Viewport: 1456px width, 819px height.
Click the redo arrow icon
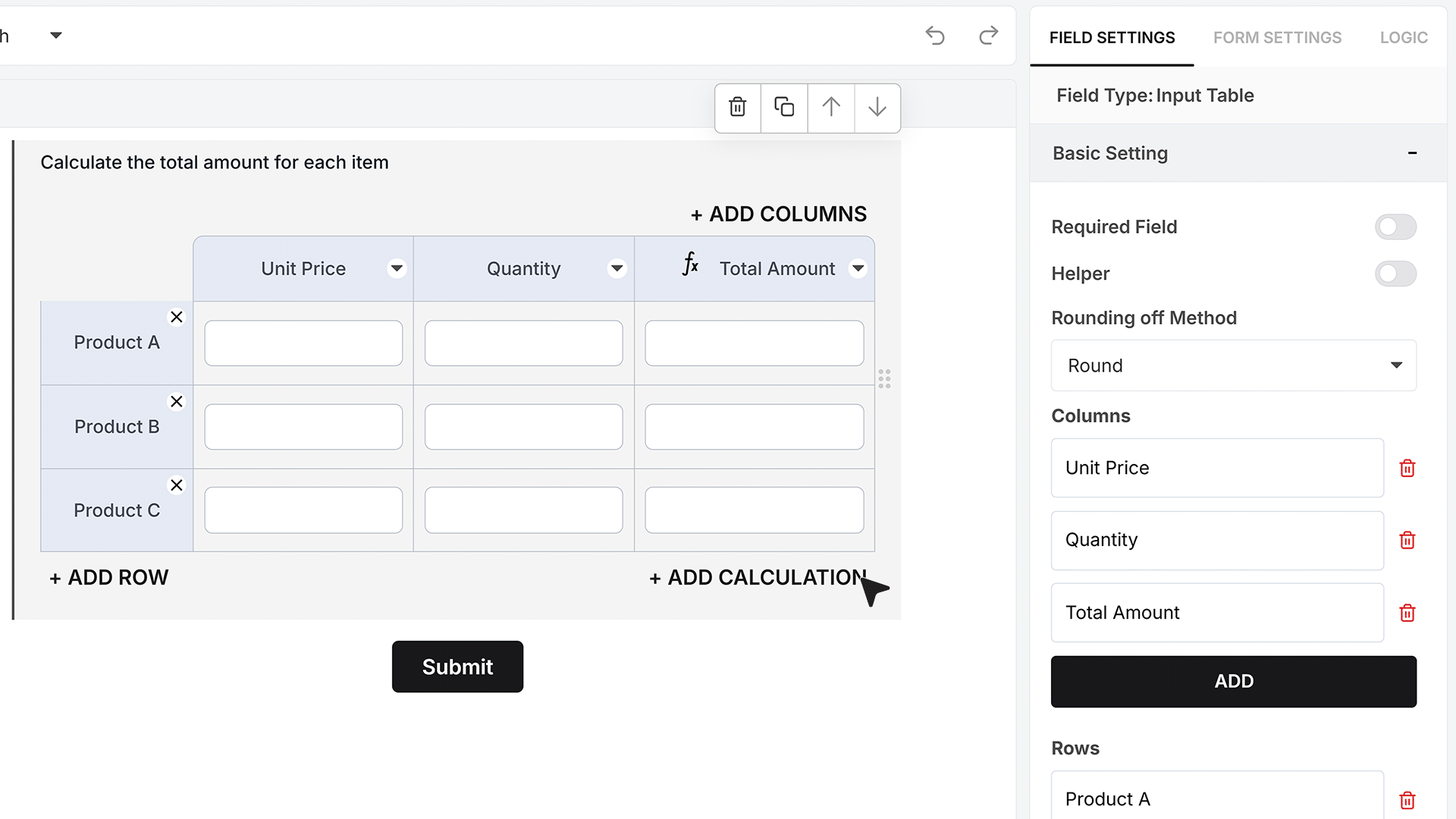point(988,36)
